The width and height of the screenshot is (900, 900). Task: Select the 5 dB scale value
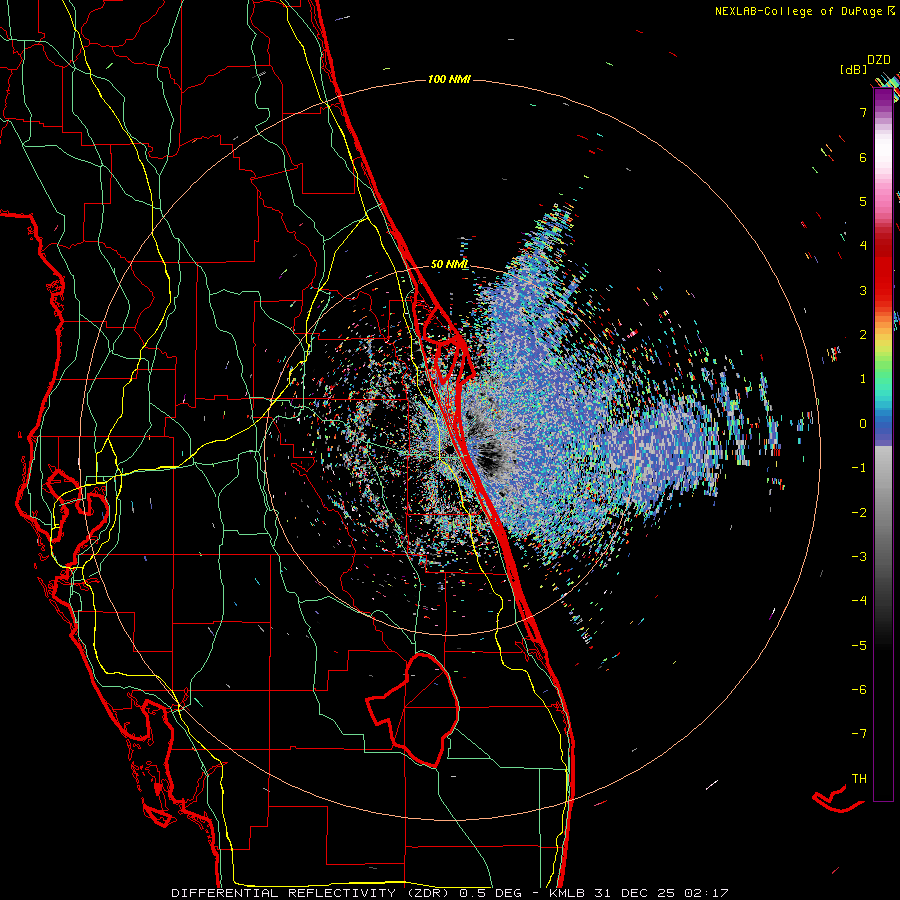(863, 201)
